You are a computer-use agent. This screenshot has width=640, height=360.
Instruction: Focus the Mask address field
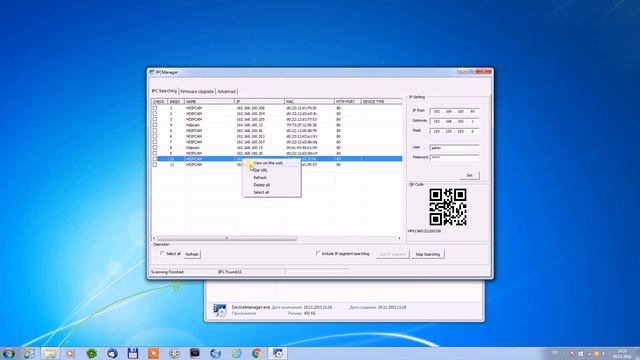(x=454, y=131)
